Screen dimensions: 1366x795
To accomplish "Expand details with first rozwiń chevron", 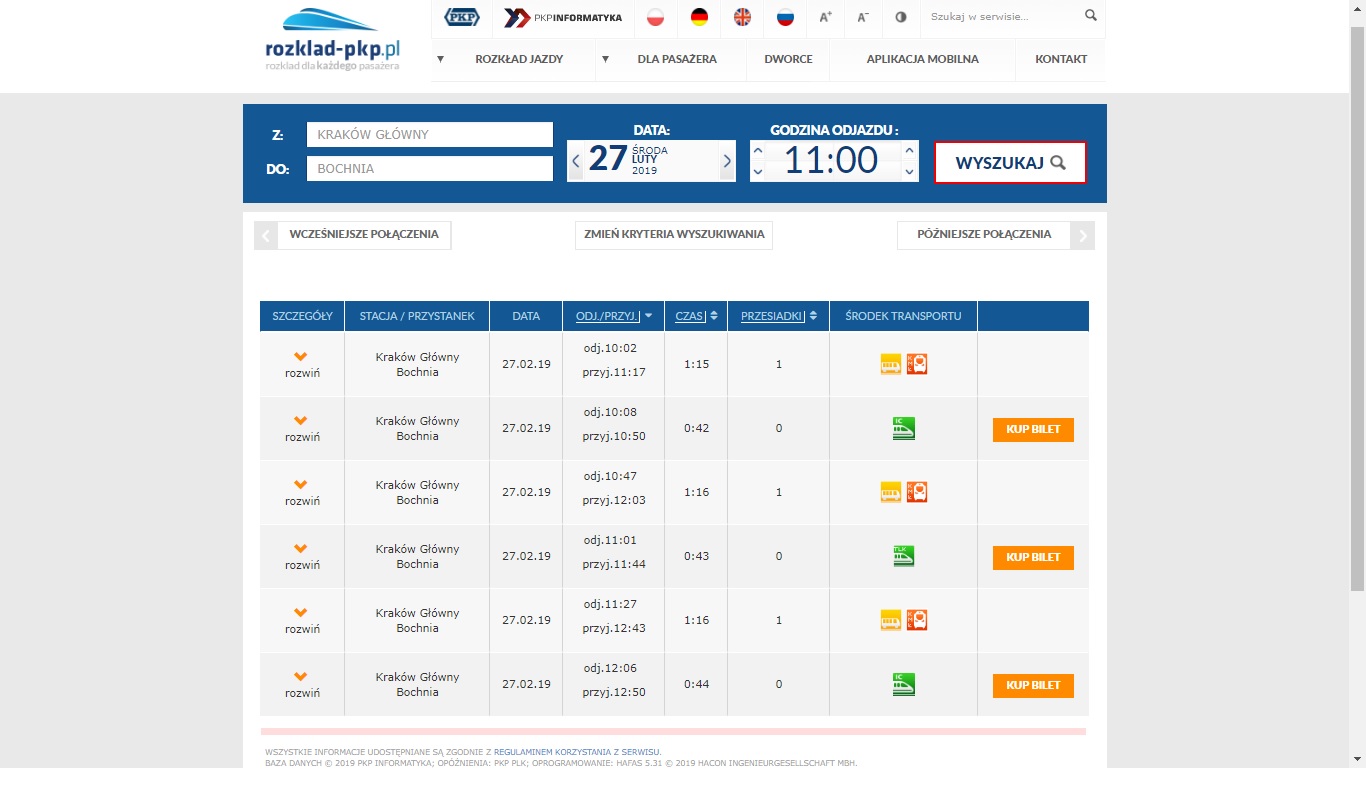I will (x=301, y=358).
